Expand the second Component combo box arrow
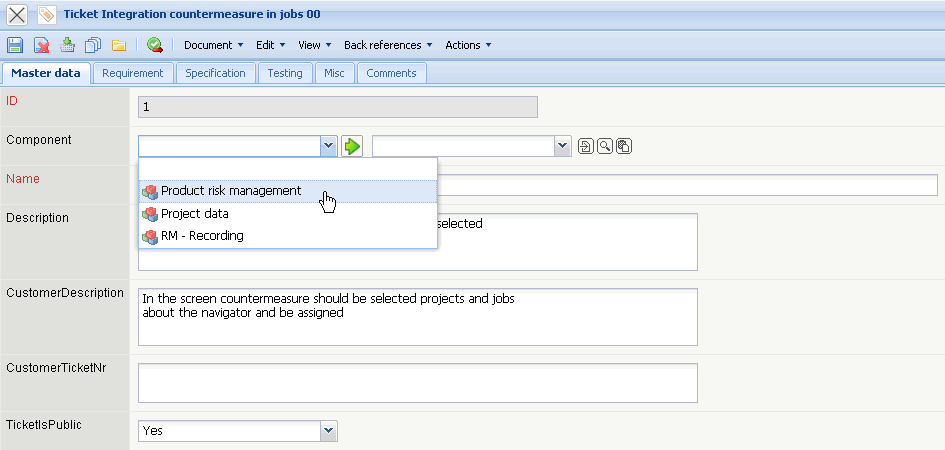945x450 pixels. click(562, 146)
